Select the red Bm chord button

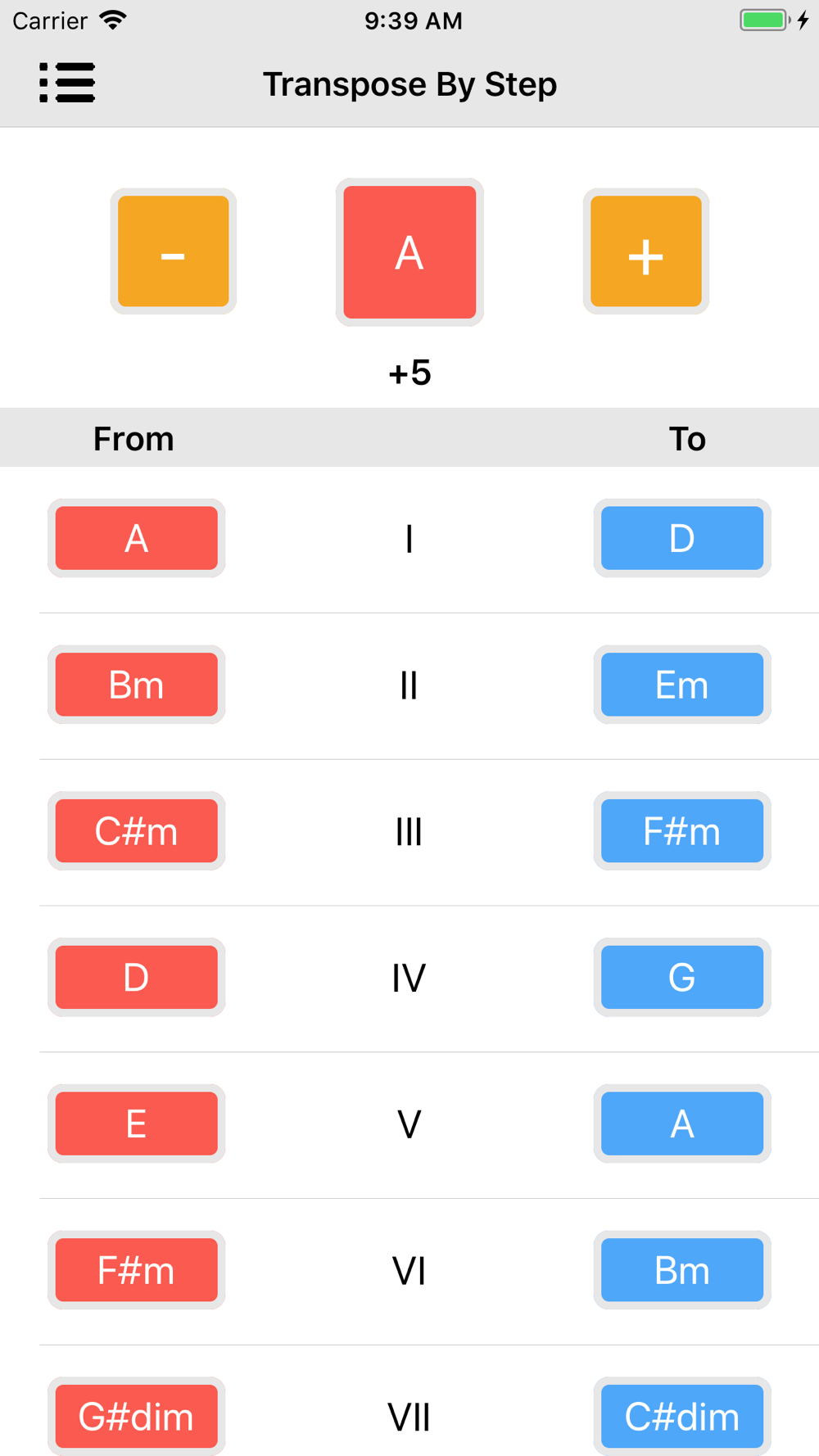[137, 685]
